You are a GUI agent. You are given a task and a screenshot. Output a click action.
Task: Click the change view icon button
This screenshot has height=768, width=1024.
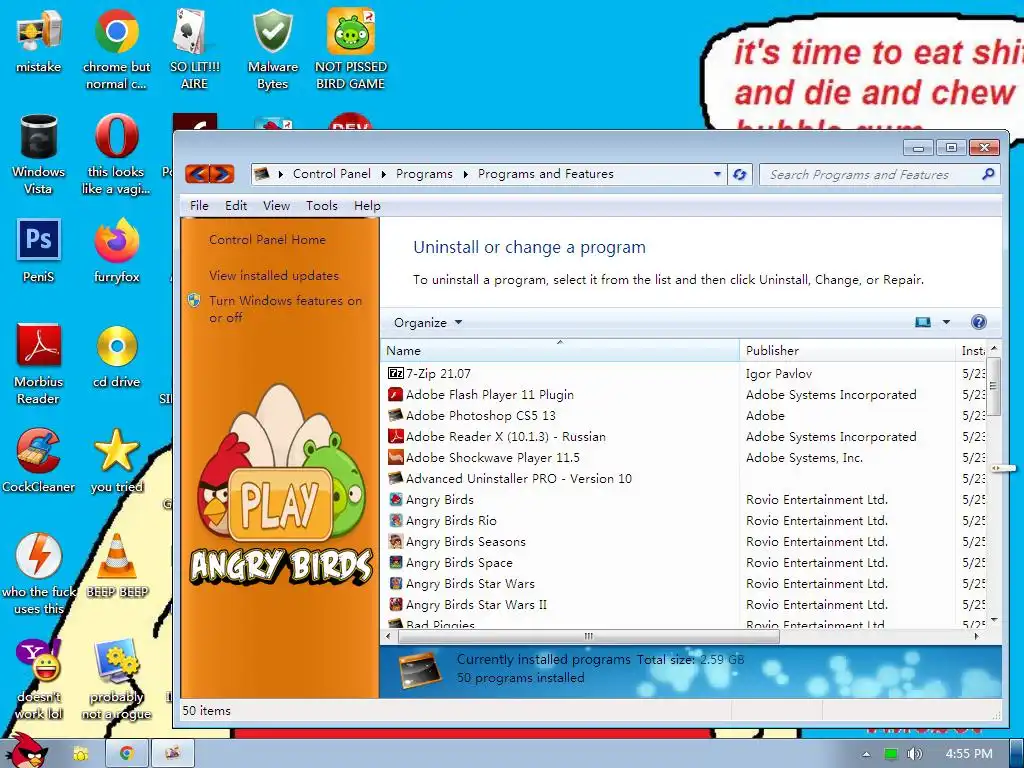pos(923,322)
